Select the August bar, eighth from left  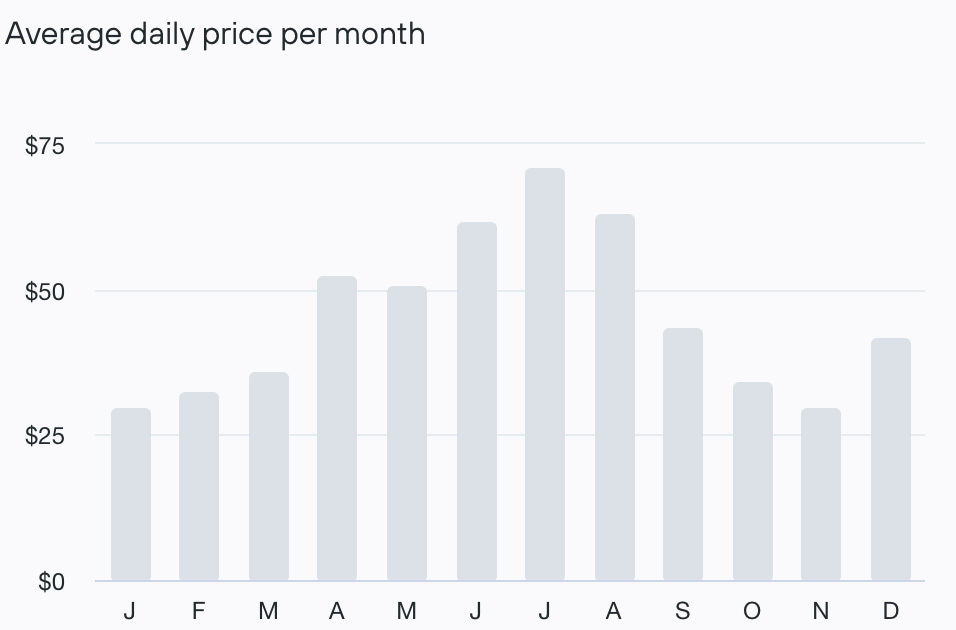[614, 398]
